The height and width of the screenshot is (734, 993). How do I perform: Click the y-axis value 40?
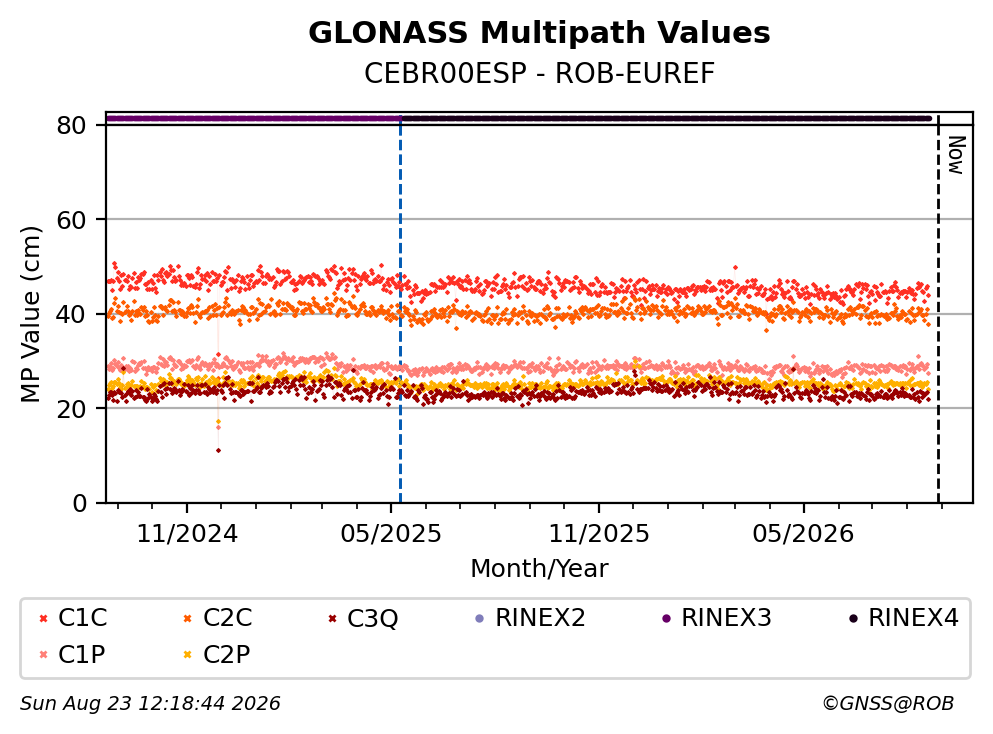click(x=72, y=314)
